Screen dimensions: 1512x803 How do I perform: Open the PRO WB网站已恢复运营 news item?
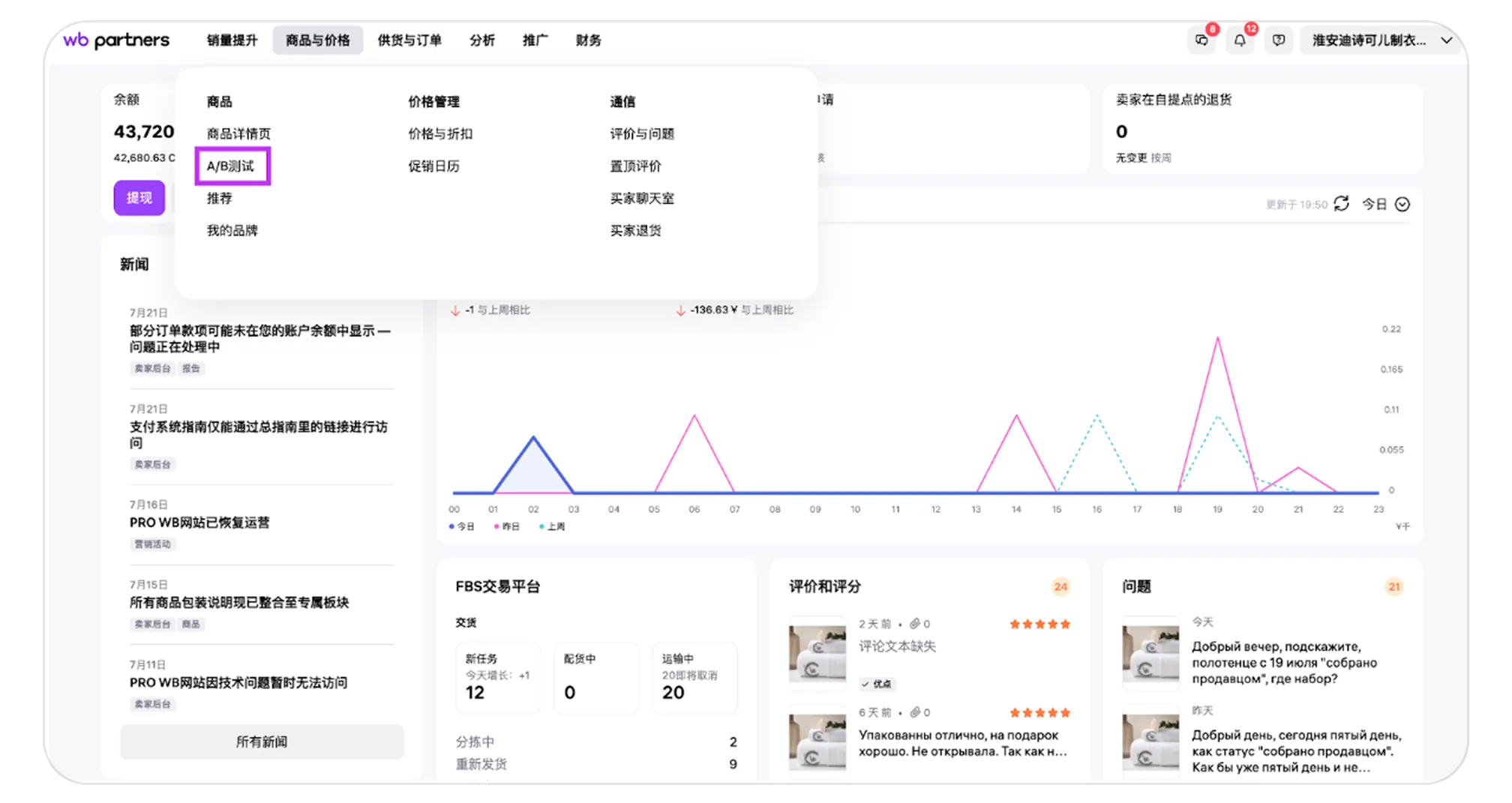click(x=199, y=523)
